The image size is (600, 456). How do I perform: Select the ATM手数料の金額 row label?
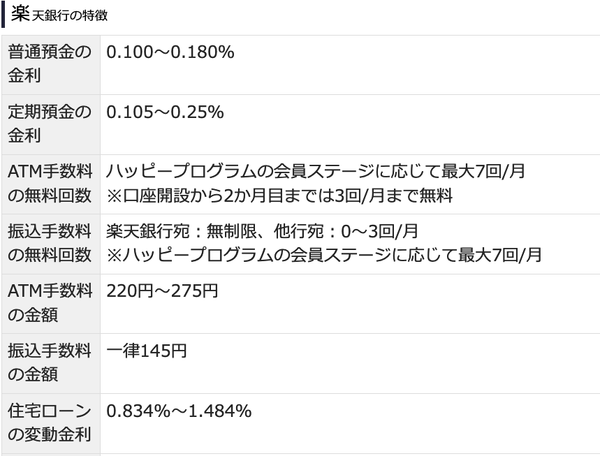click(49, 304)
